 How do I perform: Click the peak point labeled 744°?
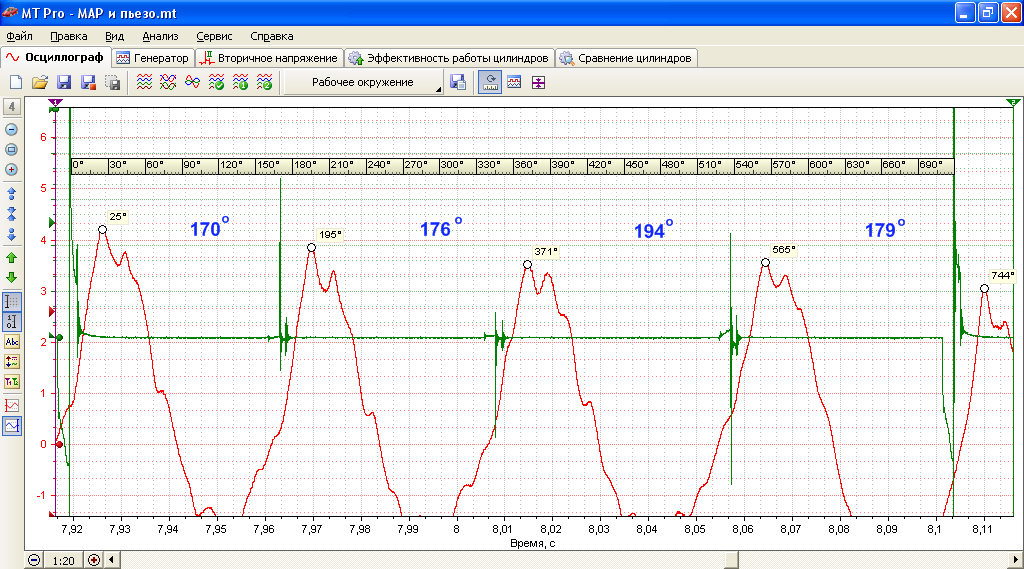pos(984,288)
